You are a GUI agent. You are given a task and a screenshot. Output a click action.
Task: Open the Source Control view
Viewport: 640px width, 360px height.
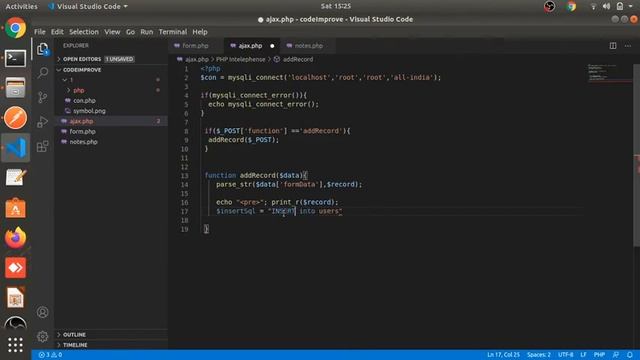click(42, 97)
